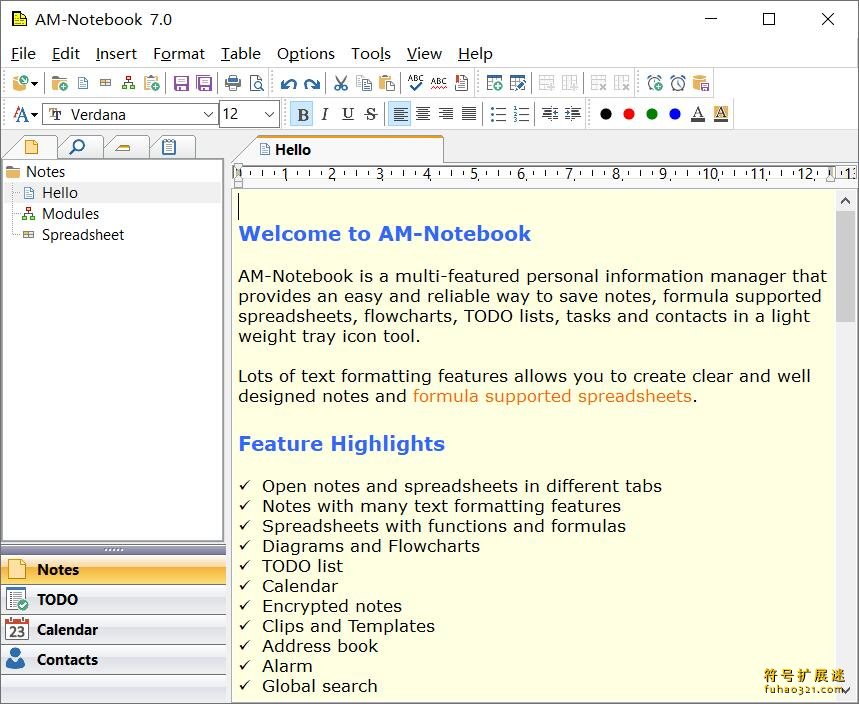This screenshot has width=859, height=704.
Task: Set text color to green
Action: pyautogui.click(x=651, y=114)
